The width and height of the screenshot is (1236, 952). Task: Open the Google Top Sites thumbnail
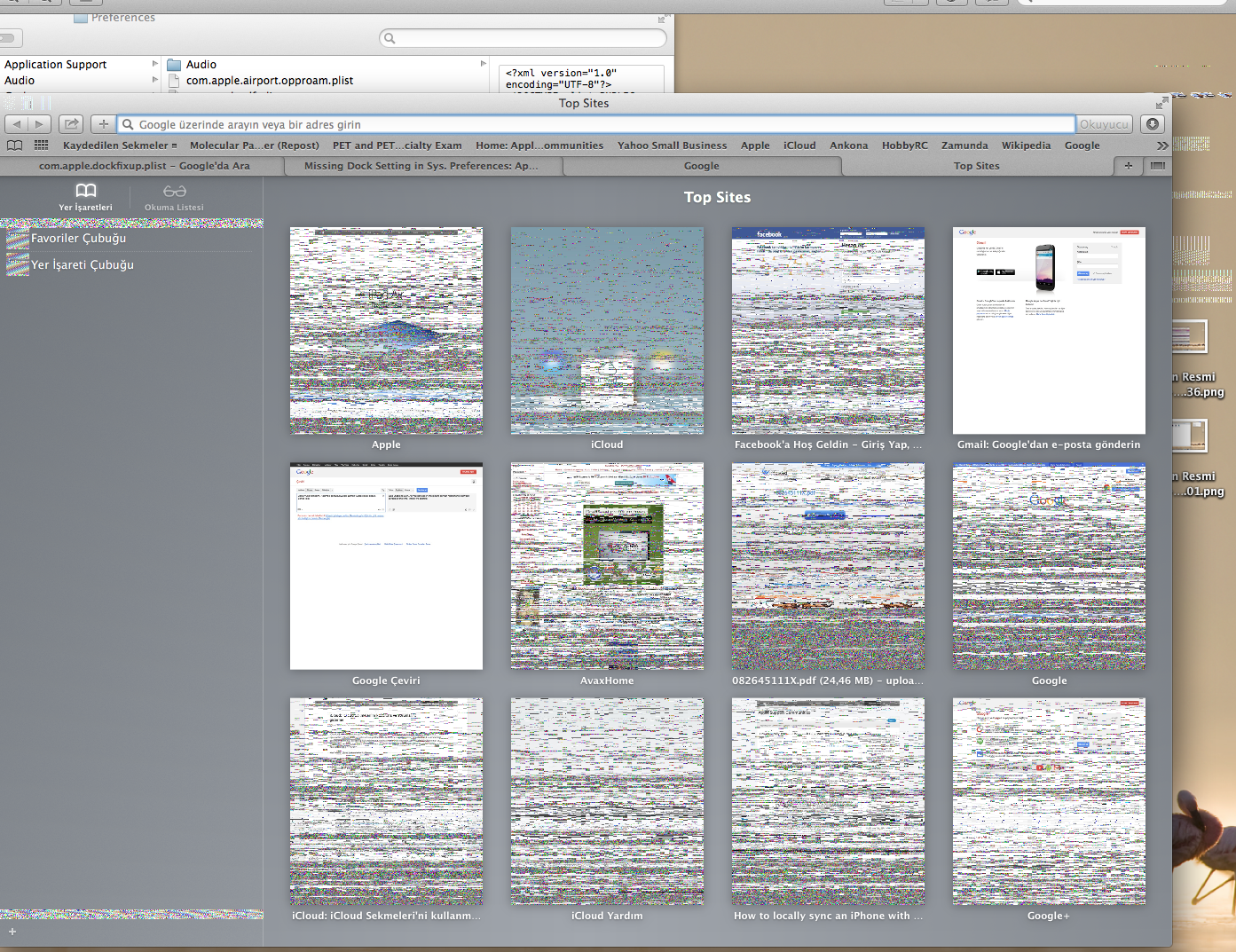coord(1049,566)
